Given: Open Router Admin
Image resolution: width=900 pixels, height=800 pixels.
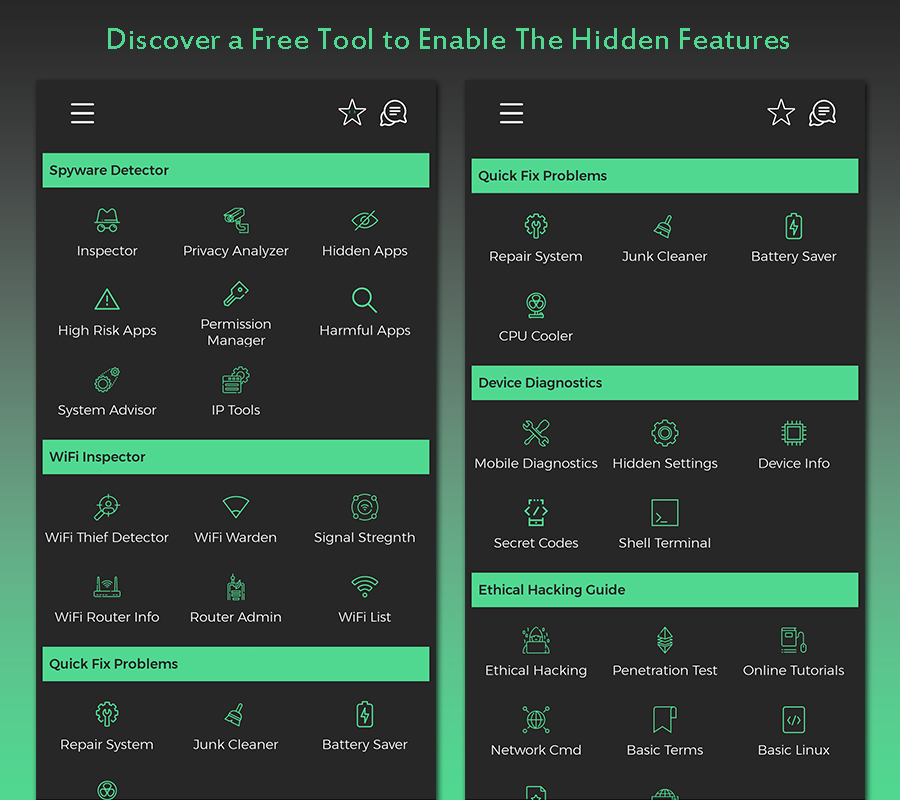Looking at the screenshot, I should tap(236, 599).
